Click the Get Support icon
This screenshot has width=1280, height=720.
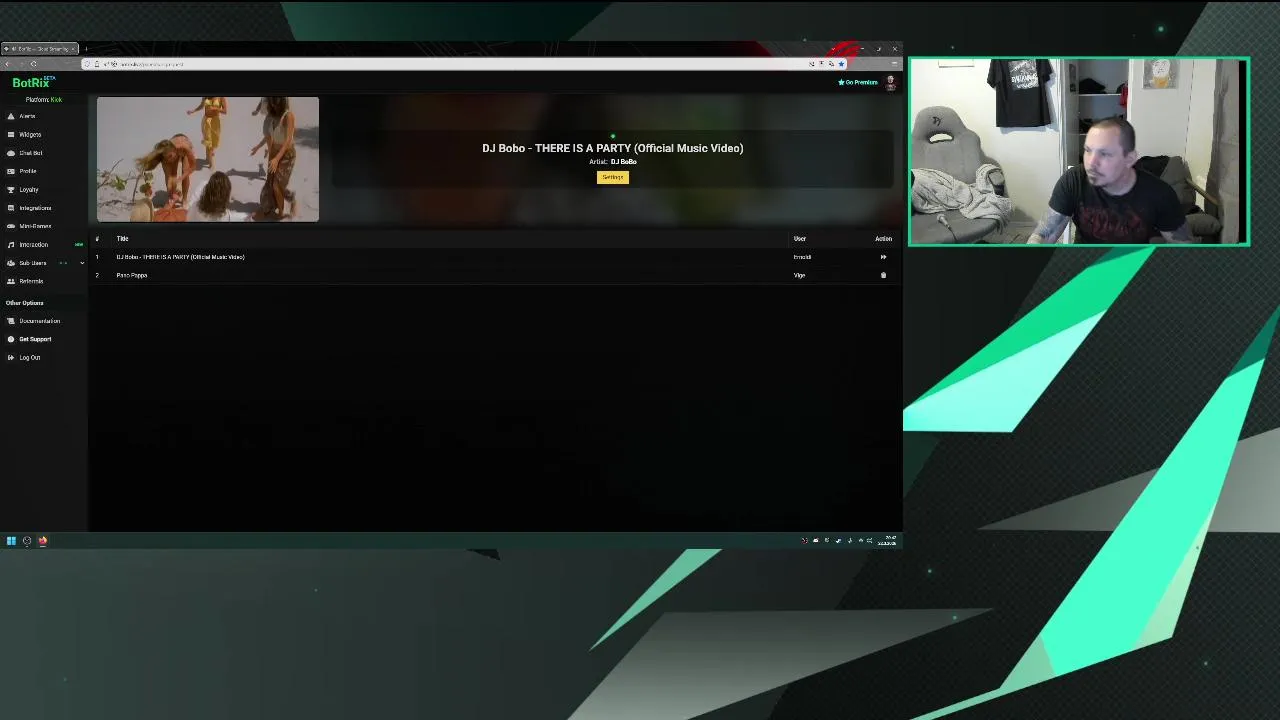coord(11,339)
